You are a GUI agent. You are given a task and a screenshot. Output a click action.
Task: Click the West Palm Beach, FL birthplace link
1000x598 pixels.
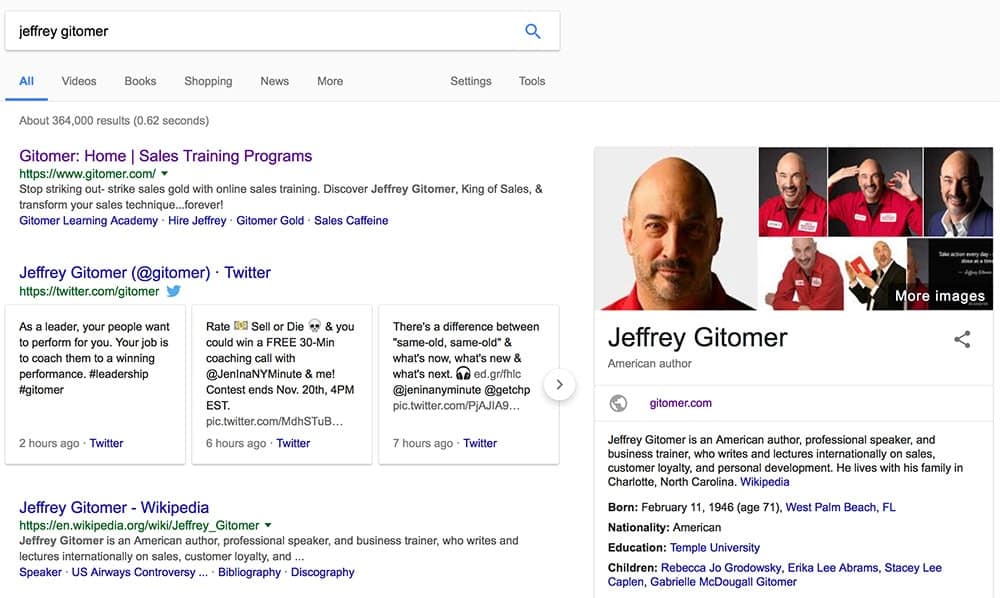[840, 507]
